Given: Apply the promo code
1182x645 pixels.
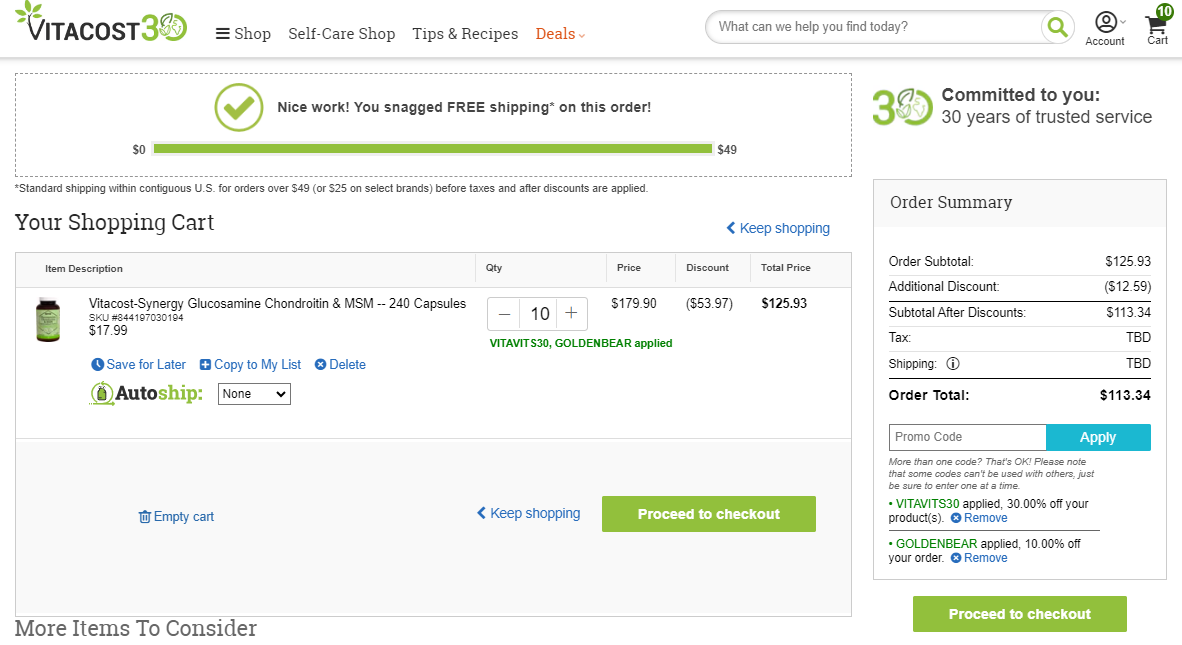Looking at the screenshot, I should [1098, 437].
